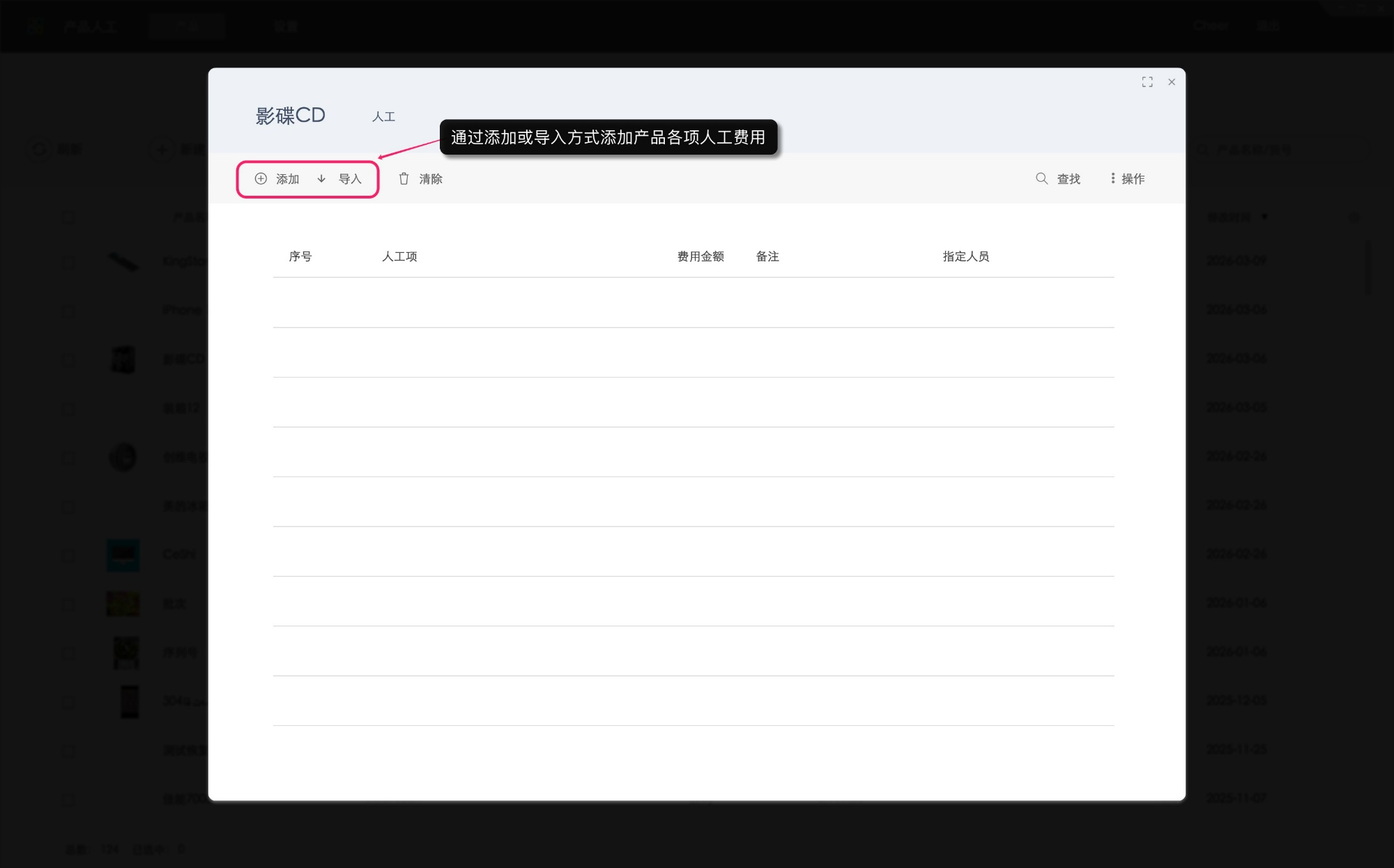Tick checkbox beside the teal CeShi thumbnail

[x=68, y=555]
